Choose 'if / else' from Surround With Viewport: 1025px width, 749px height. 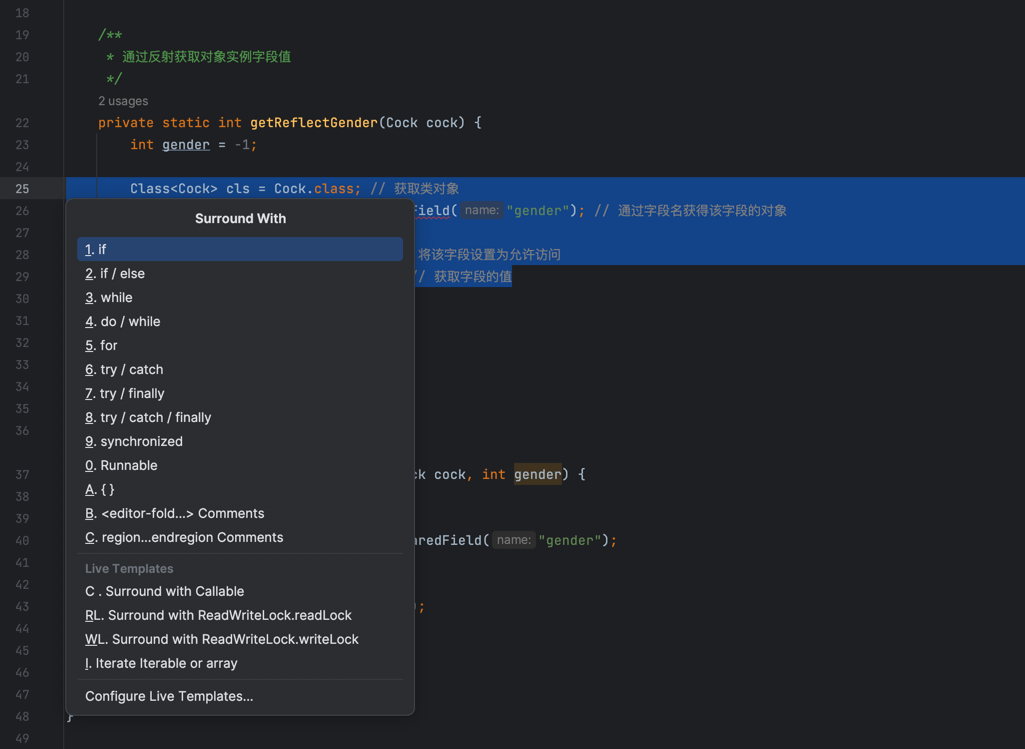[x=115, y=273]
